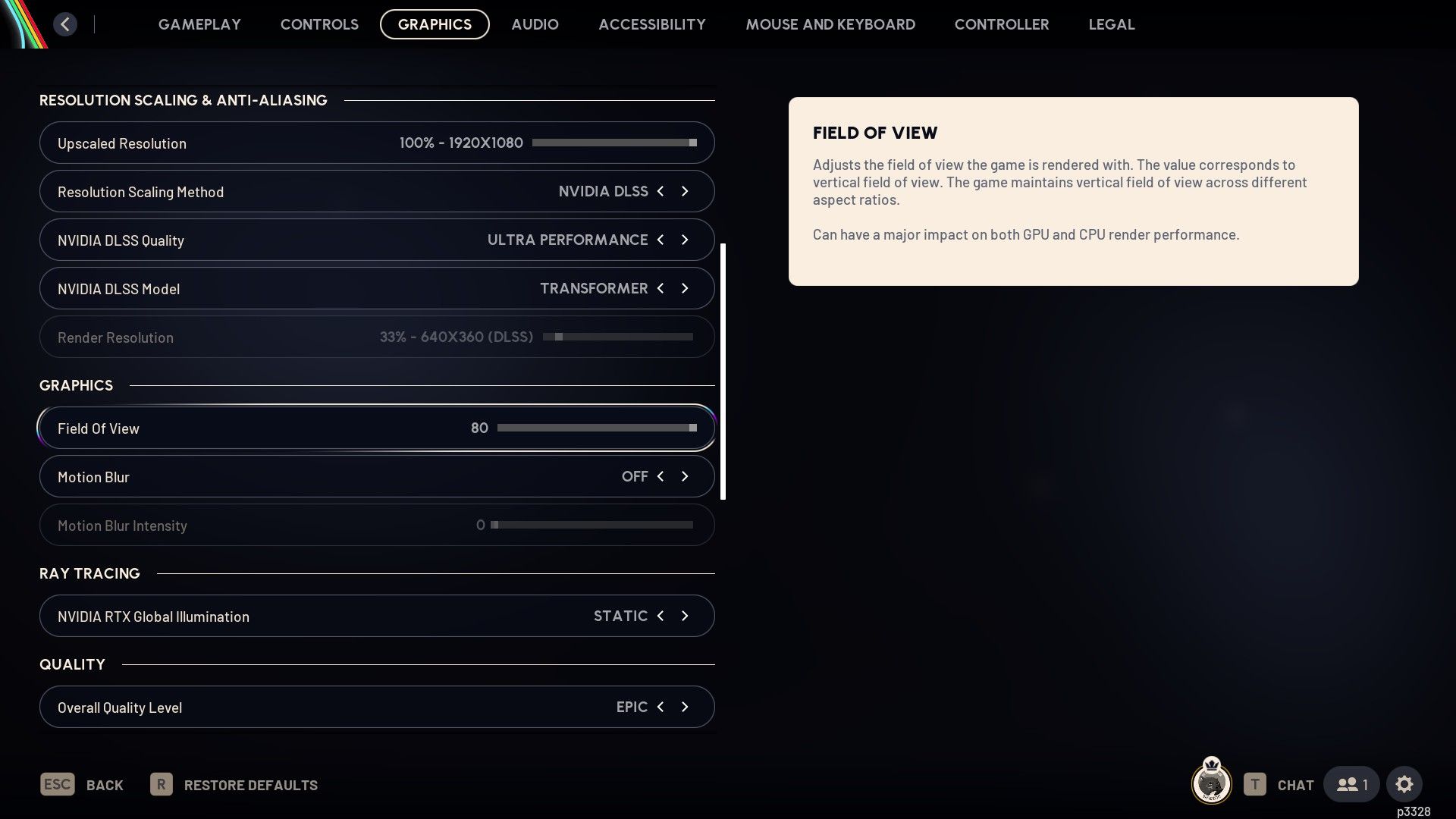Click the settings list vertical scrollbar
The width and height of the screenshot is (1456, 819).
coord(723,372)
